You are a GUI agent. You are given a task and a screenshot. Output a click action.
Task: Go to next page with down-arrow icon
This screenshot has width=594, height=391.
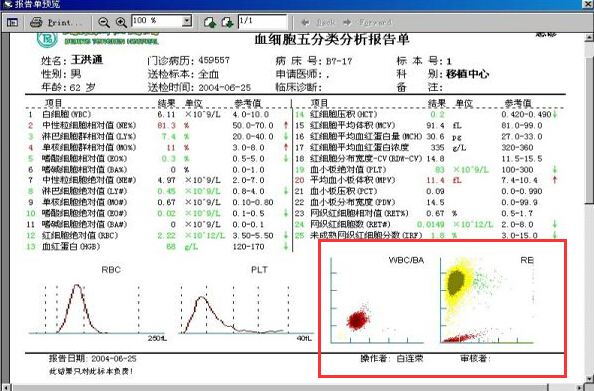[227, 22]
